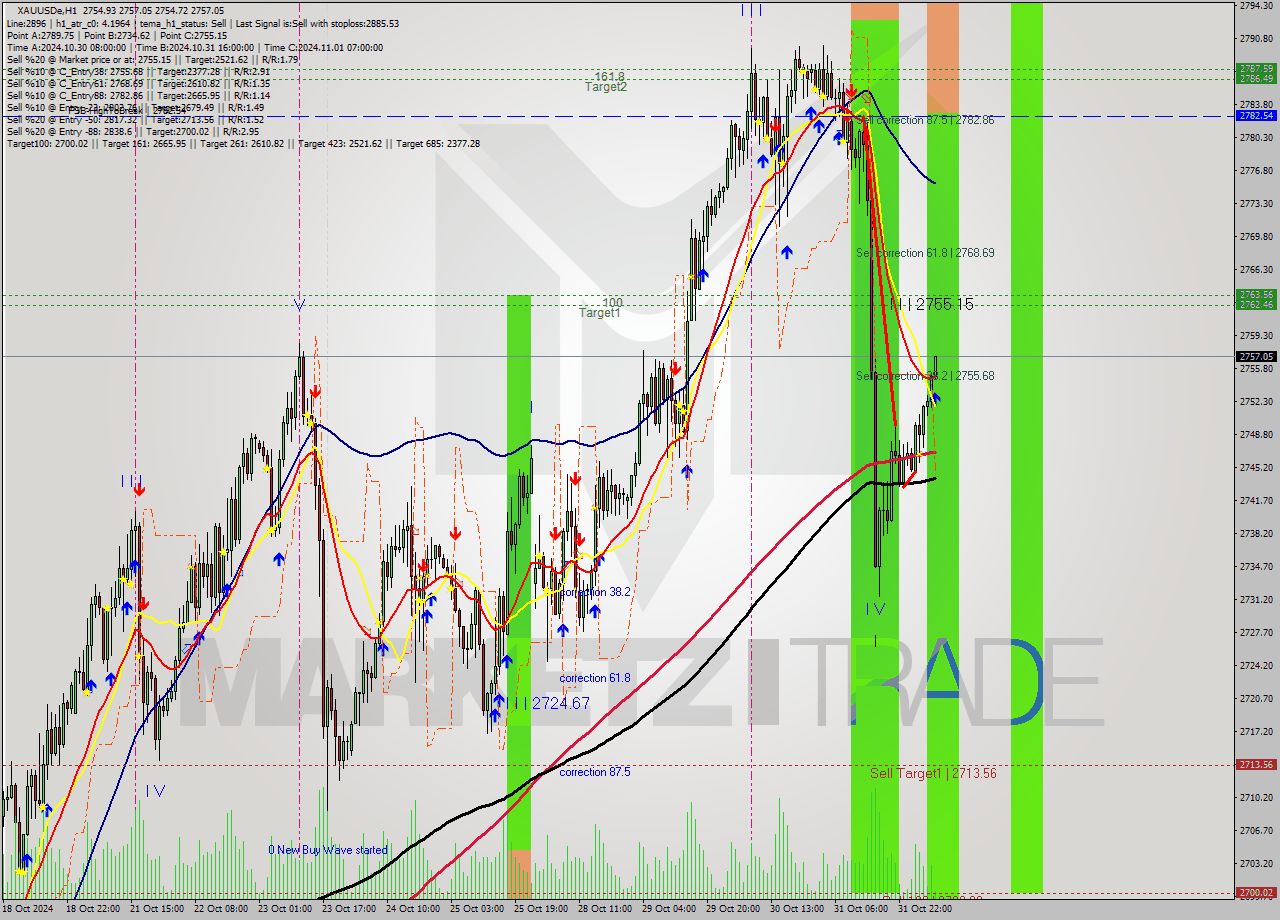
Task: Click the blue 'correction 38.2' label
Action: 595,592
